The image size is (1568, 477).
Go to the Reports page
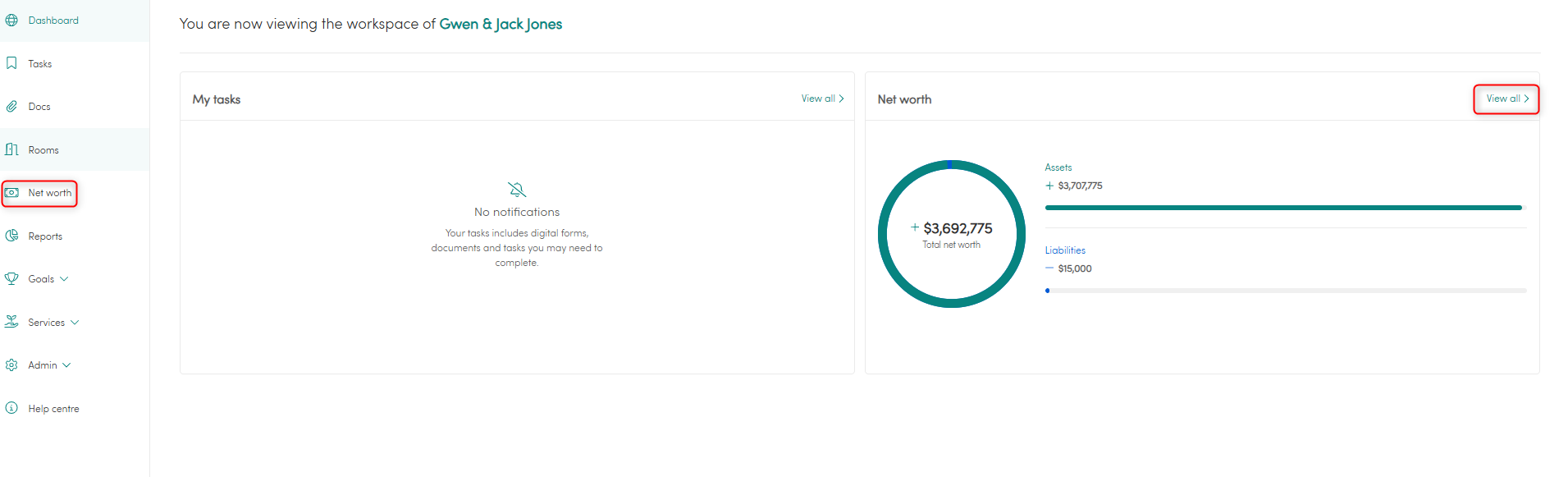coord(45,236)
